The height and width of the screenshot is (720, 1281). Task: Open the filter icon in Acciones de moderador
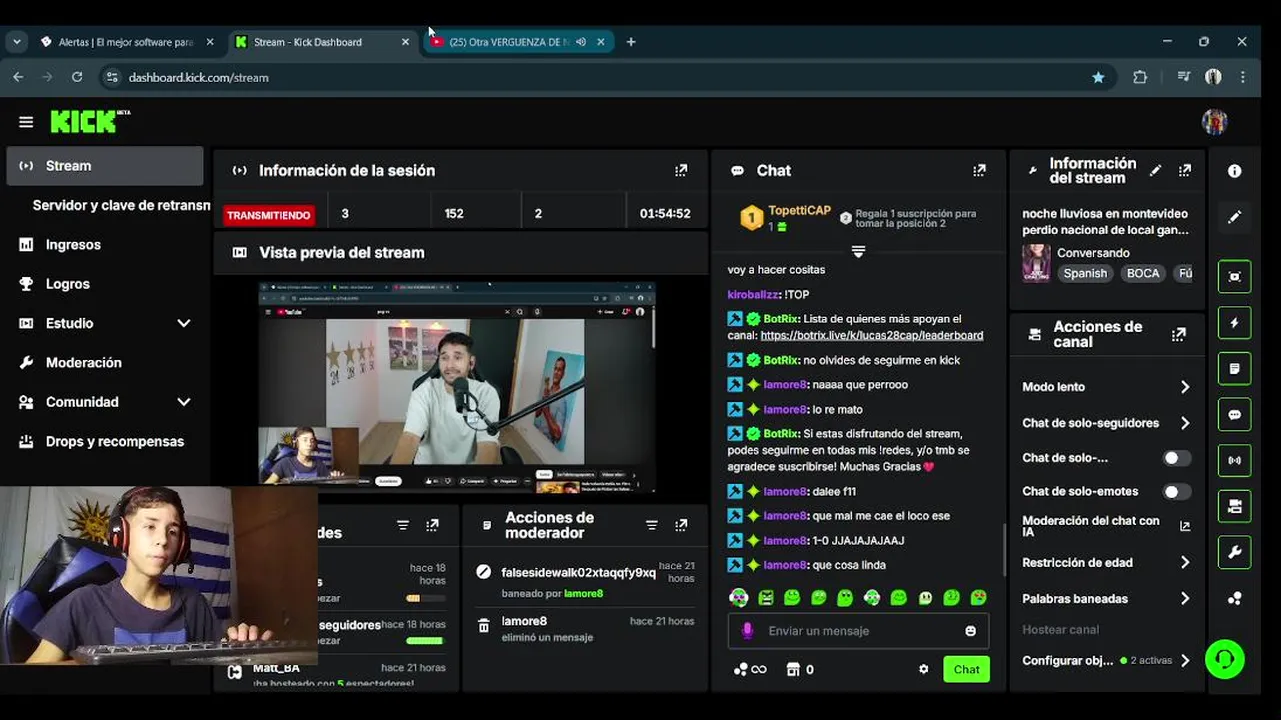tap(652, 525)
